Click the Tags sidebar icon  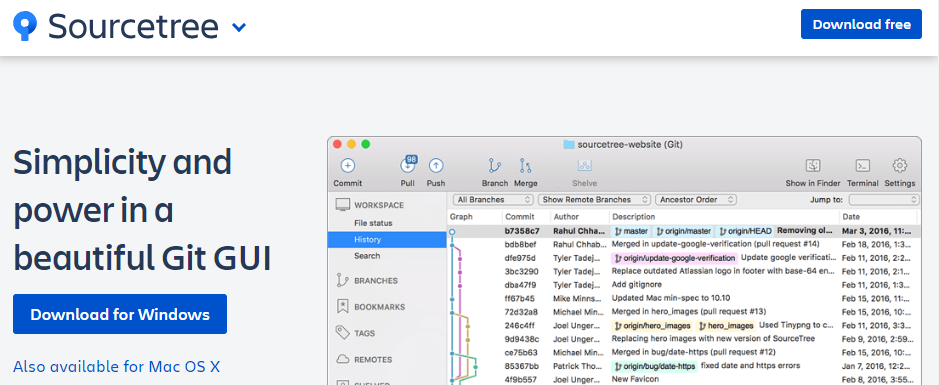tap(343, 333)
